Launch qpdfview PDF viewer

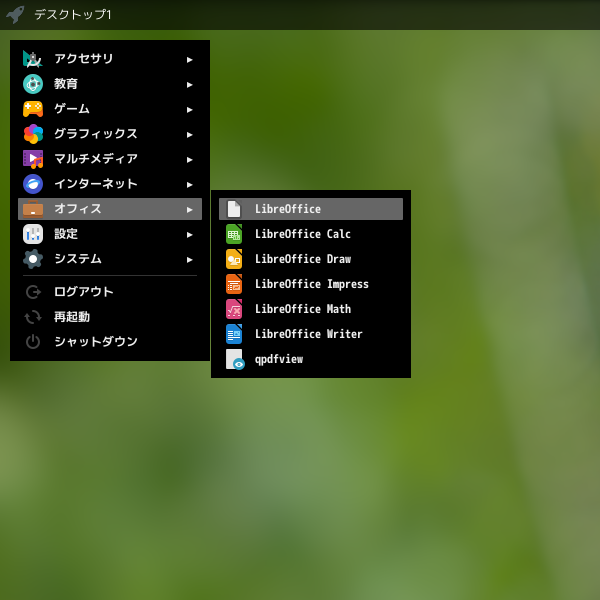tap(311, 359)
